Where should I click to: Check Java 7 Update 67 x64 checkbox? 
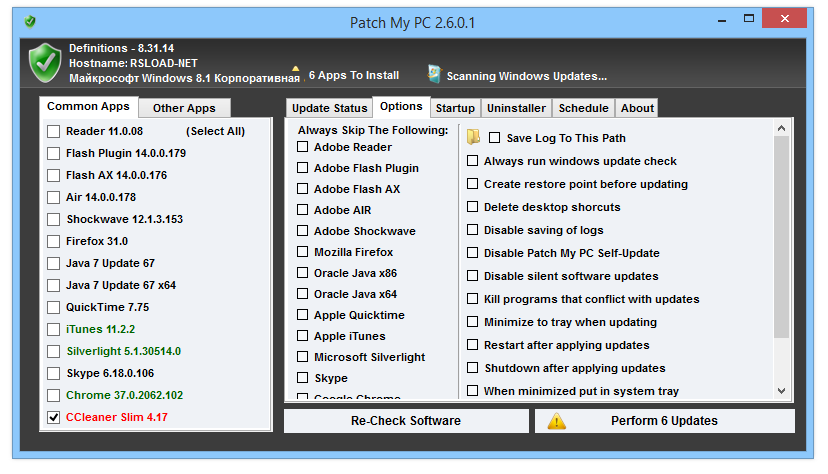(53, 286)
